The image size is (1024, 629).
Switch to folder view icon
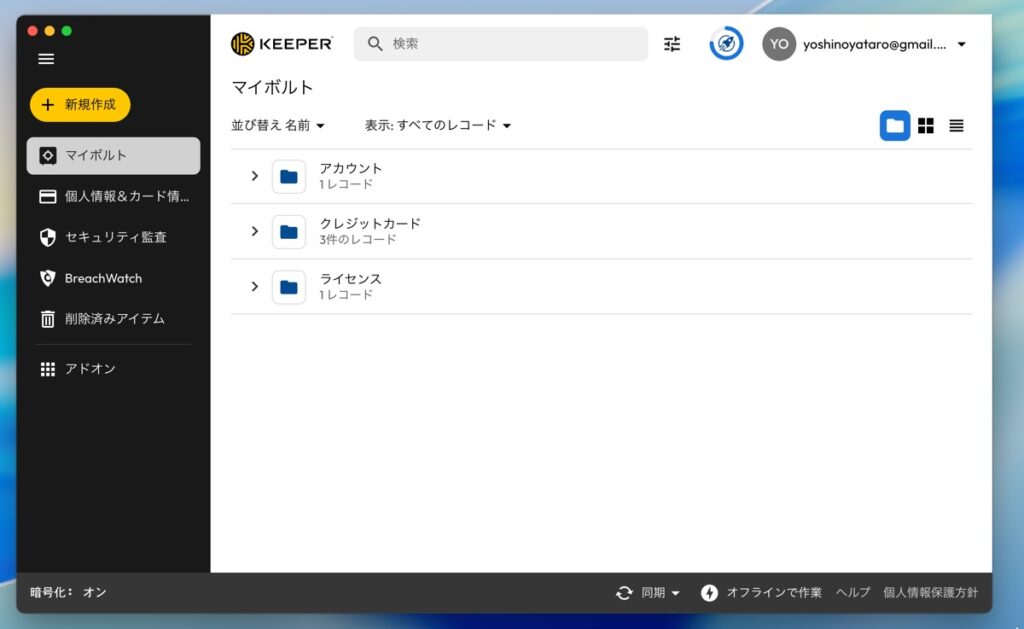click(x=895, y=126)
